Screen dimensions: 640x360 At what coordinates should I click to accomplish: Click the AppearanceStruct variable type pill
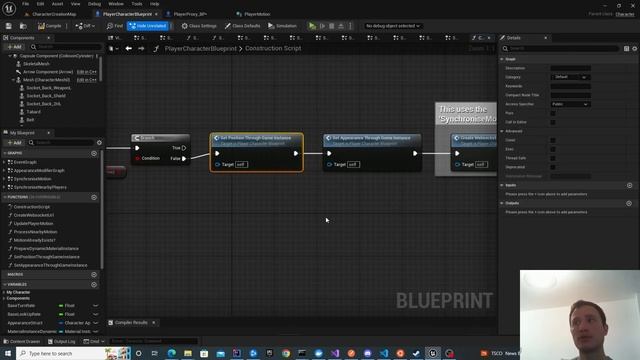click(x=74, y=323)
